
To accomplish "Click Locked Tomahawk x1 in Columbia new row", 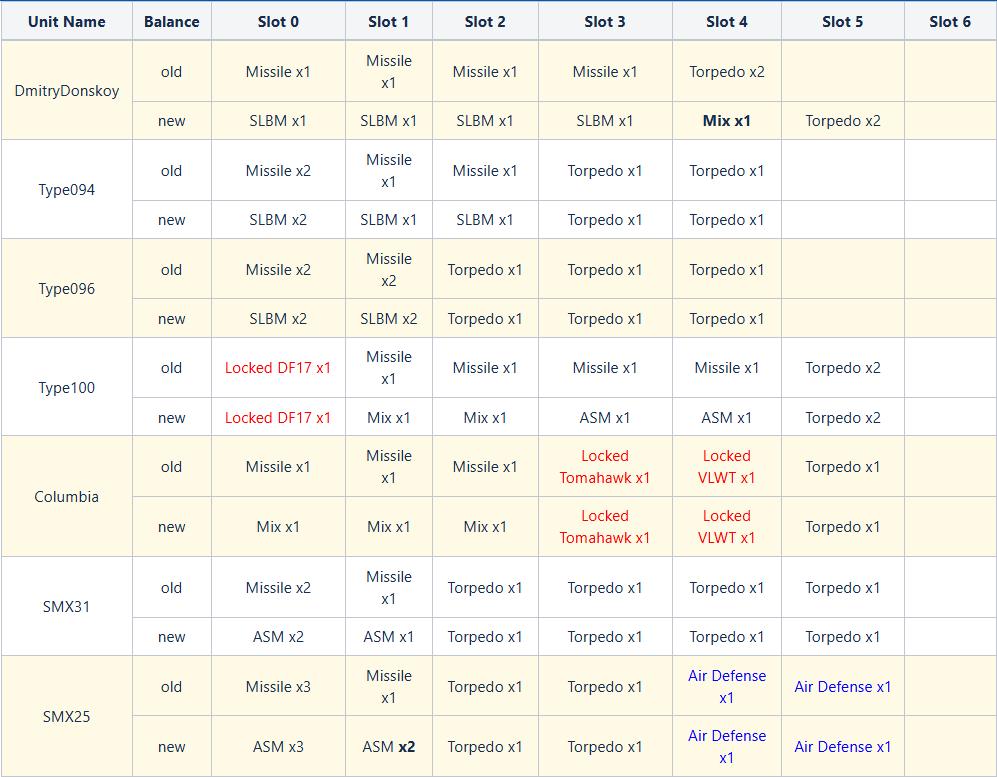I will pyautogui.click(x=605, y=526).
